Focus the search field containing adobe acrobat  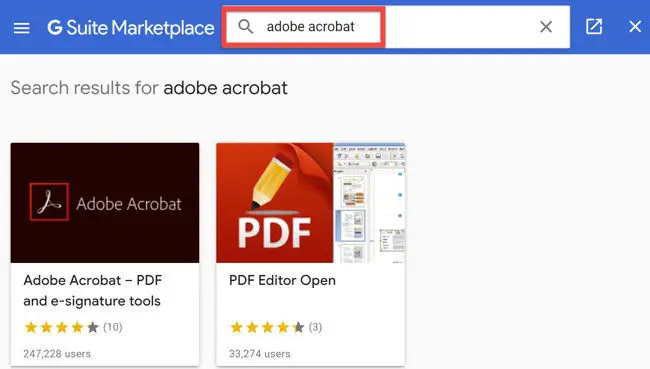[396, 27]
